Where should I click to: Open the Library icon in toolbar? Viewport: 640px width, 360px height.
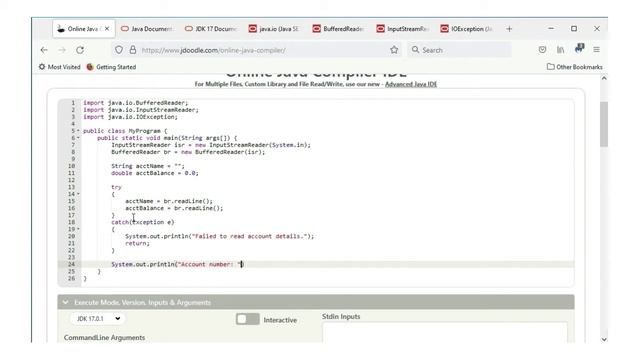pyautogui.click(x=560, y=50)
